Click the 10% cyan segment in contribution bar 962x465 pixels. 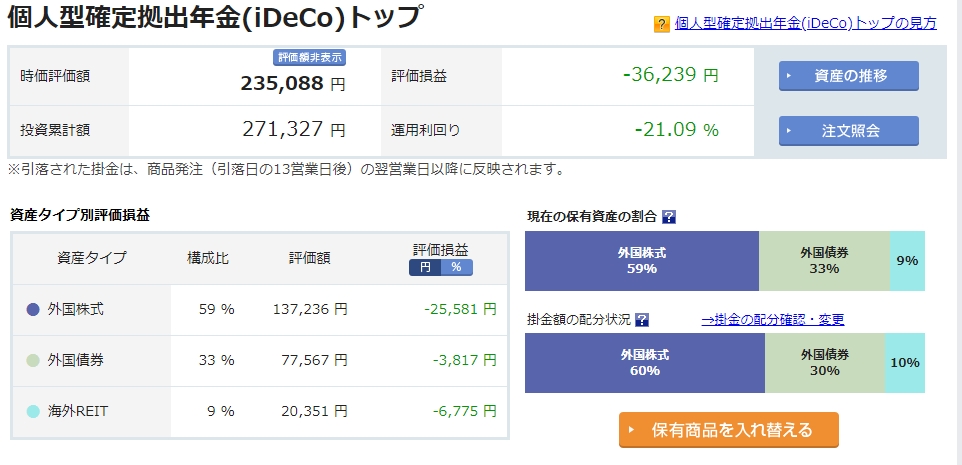(904, 363)
